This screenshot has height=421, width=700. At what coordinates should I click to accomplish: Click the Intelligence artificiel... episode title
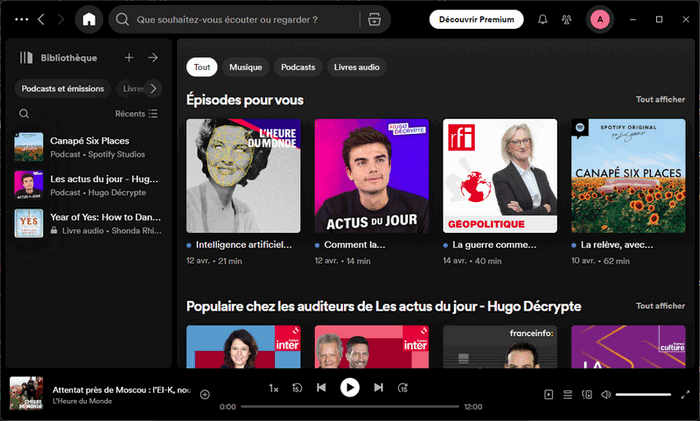[x=244, y=245]
